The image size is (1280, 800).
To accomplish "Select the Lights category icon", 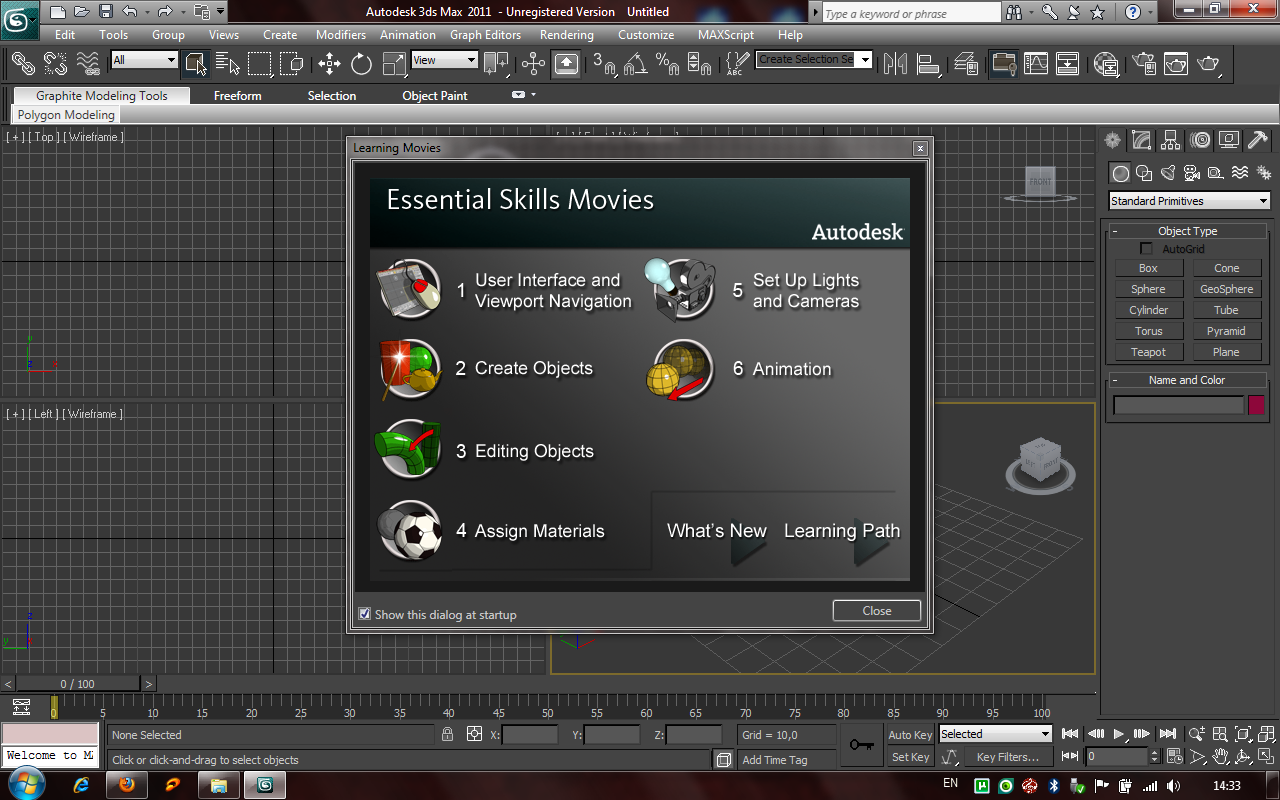I will 1167,173.
